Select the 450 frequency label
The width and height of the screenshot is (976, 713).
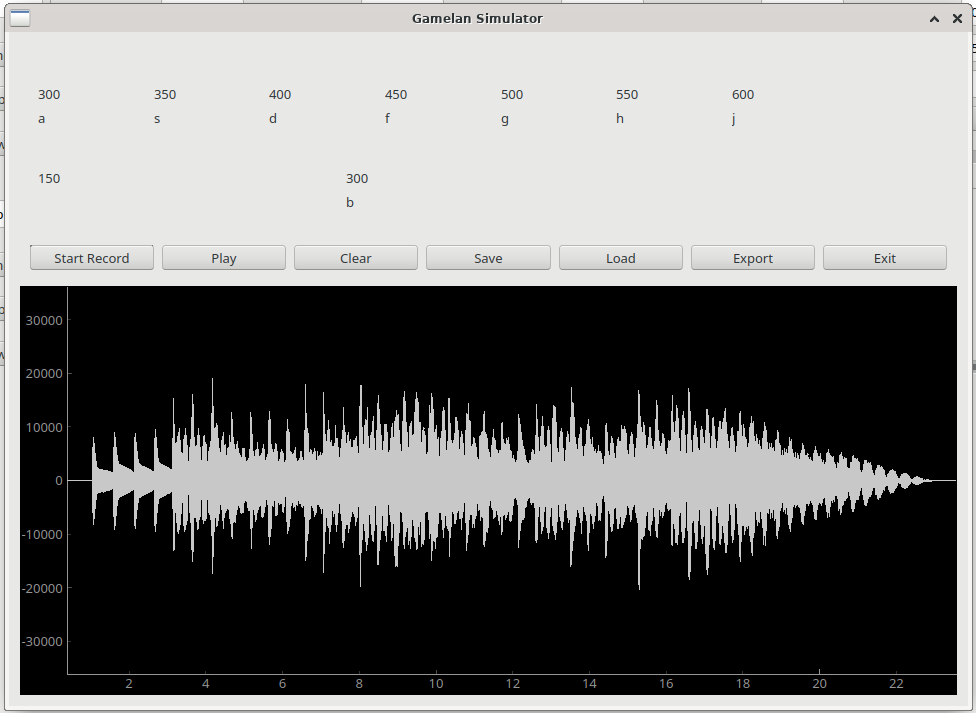[x=396, y=95]
